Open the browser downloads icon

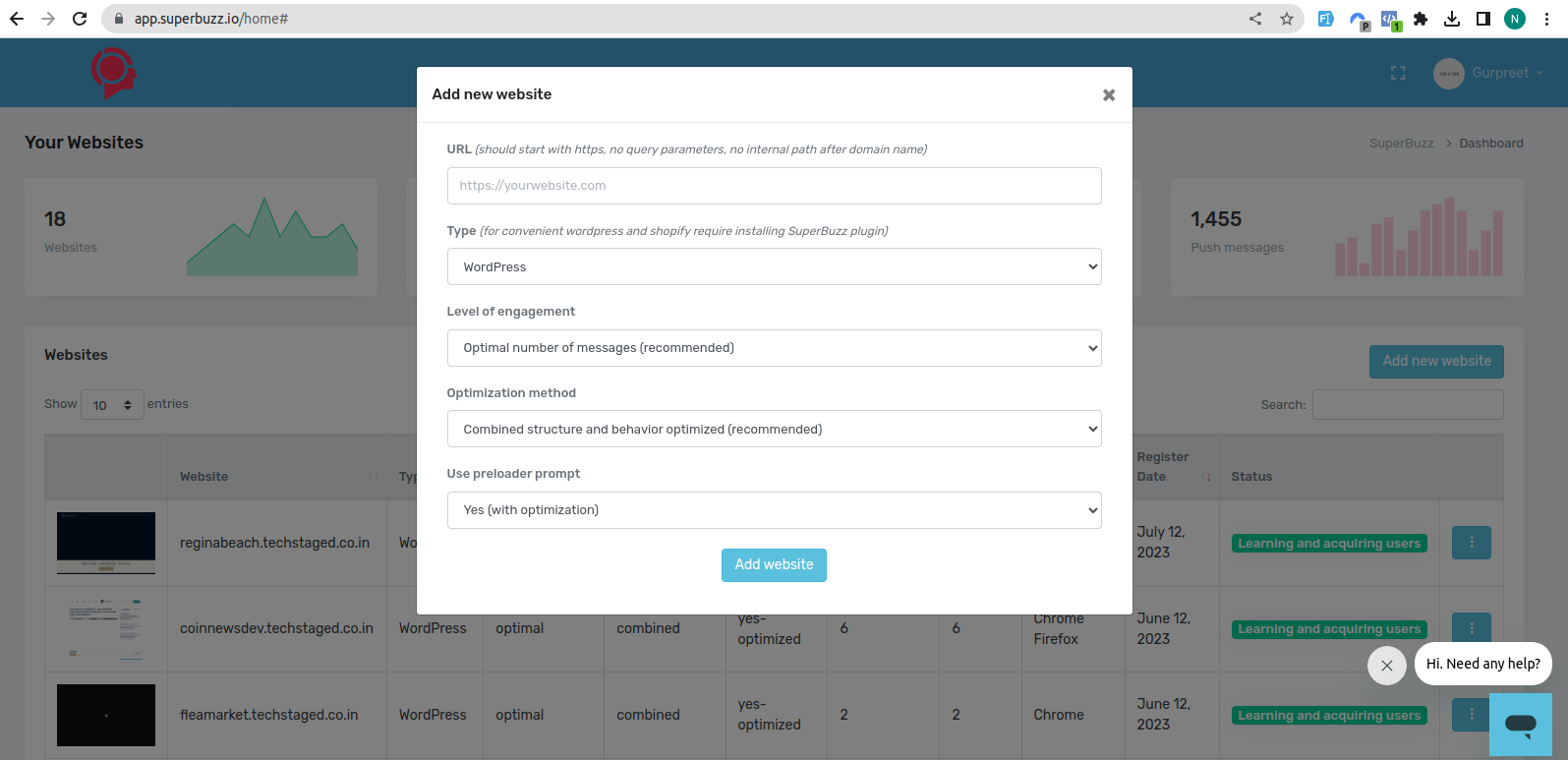click(x=1452, y=19)
